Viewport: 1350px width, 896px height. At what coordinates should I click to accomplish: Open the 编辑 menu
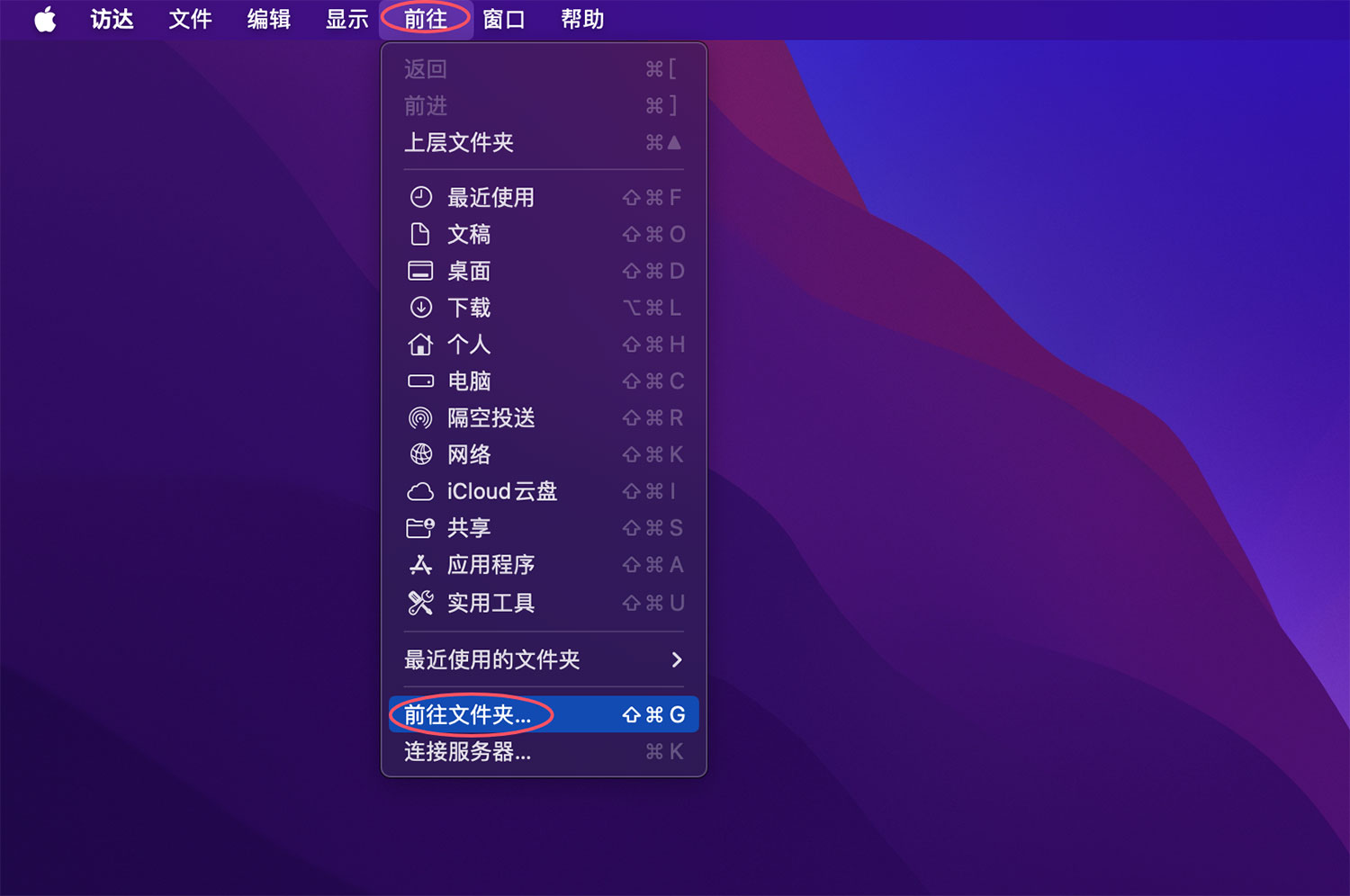pos(268,19)
